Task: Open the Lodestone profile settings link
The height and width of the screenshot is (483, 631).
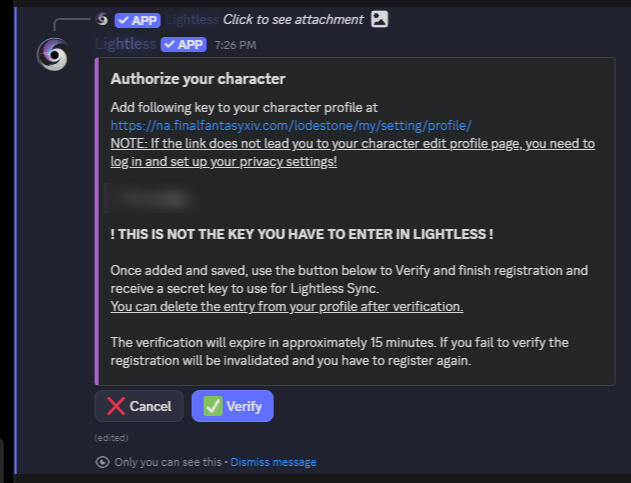Action: [x=291, y=125]
